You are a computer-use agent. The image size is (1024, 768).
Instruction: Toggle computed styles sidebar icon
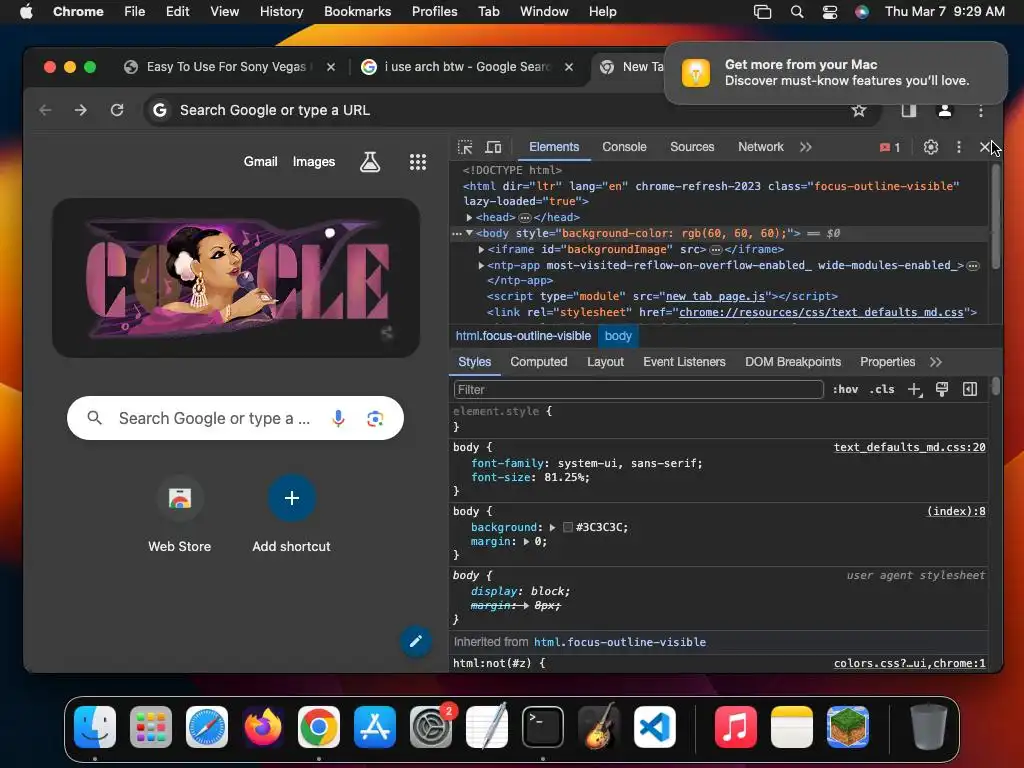pyautogui.click(x=970, y=389)
